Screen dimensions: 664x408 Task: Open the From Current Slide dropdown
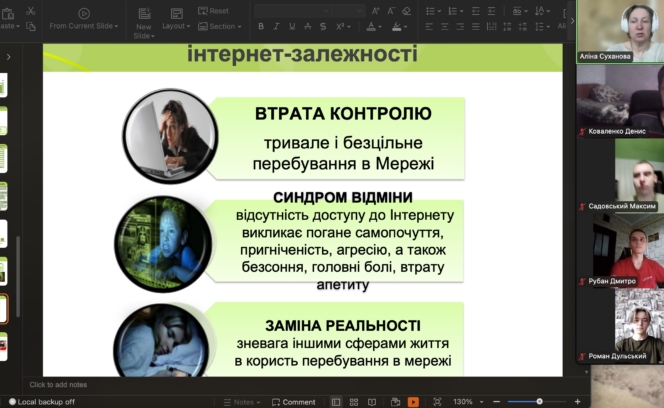(83, 26)
